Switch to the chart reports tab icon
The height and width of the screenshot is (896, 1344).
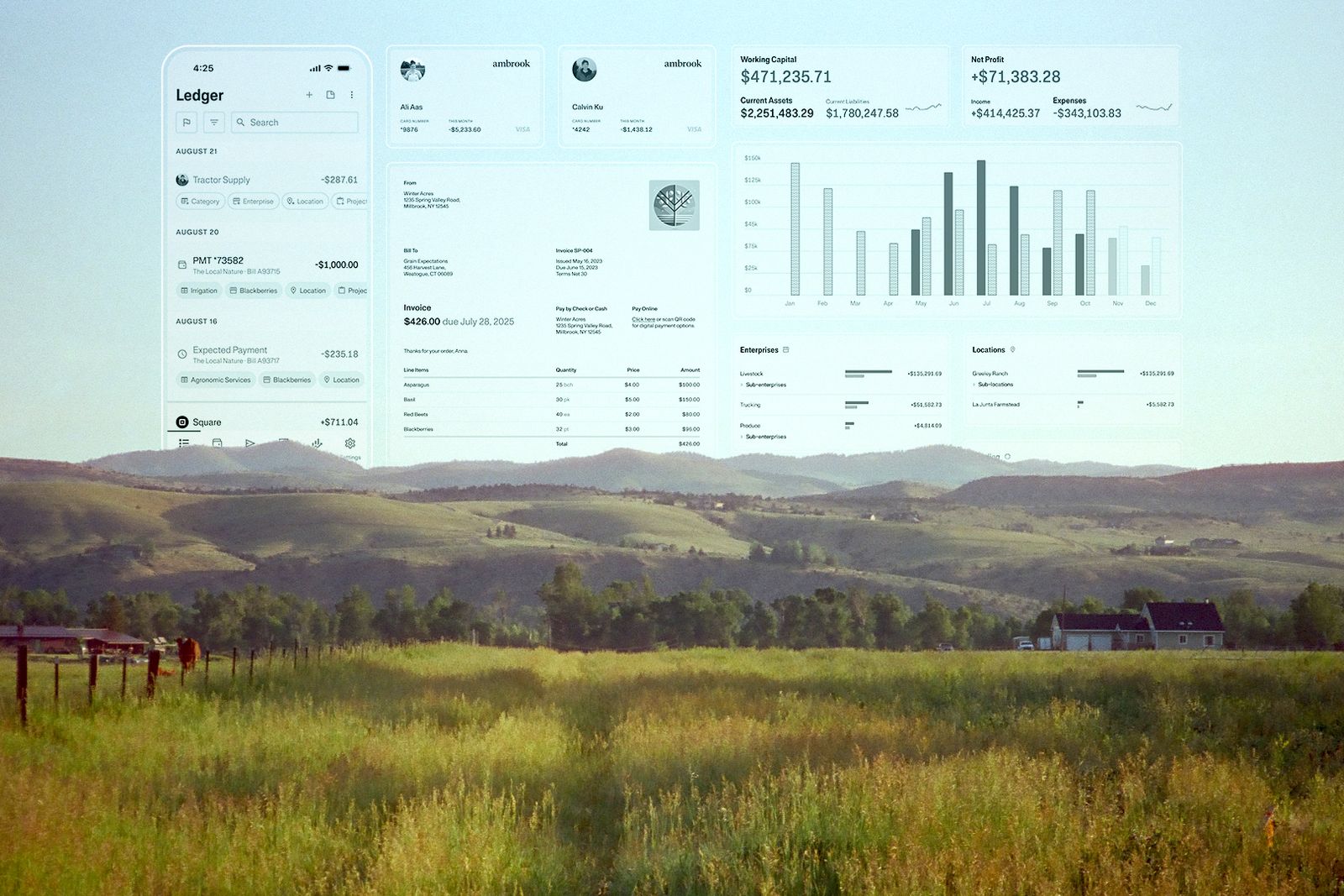tap(317, 443)
